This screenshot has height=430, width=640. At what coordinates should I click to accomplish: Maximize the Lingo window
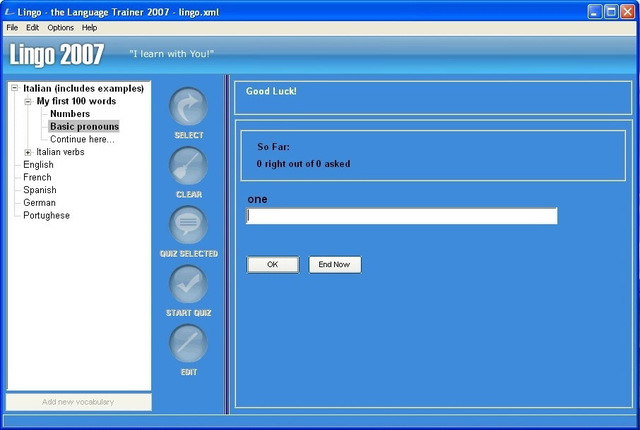point(611,12)
